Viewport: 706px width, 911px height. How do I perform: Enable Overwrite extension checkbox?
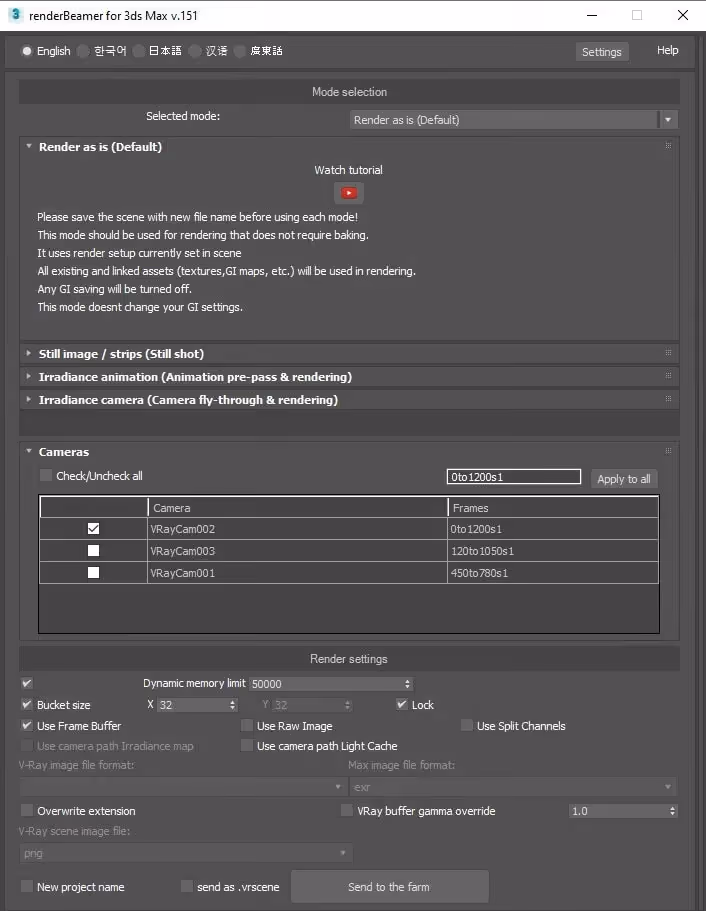[27, 810]
